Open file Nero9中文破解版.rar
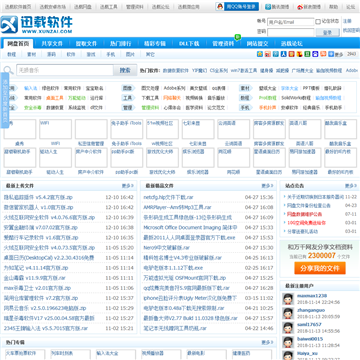The height and width of the screenshot is (360, 360). [x=166, y=248]
